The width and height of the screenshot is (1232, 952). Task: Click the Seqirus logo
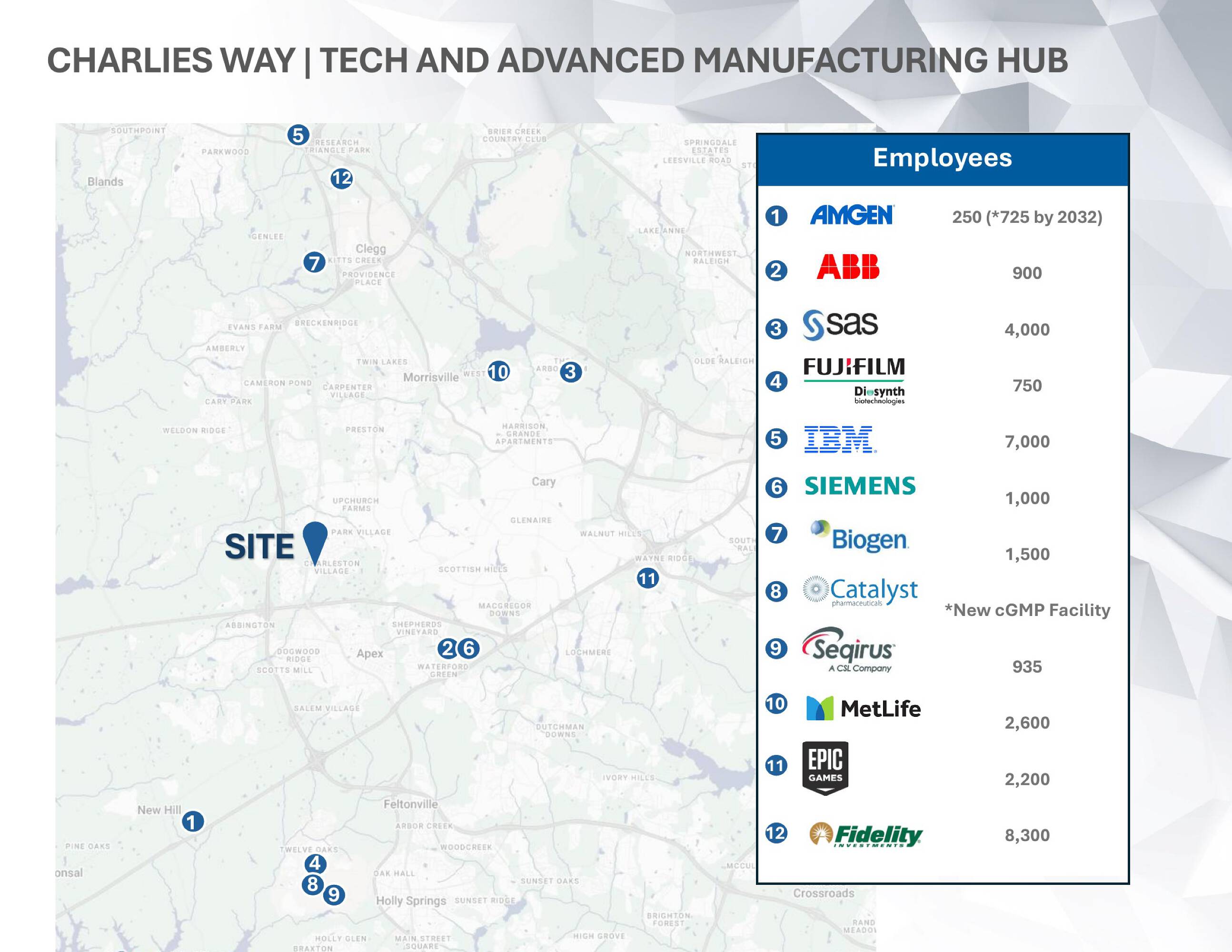(x=849, y=650)
